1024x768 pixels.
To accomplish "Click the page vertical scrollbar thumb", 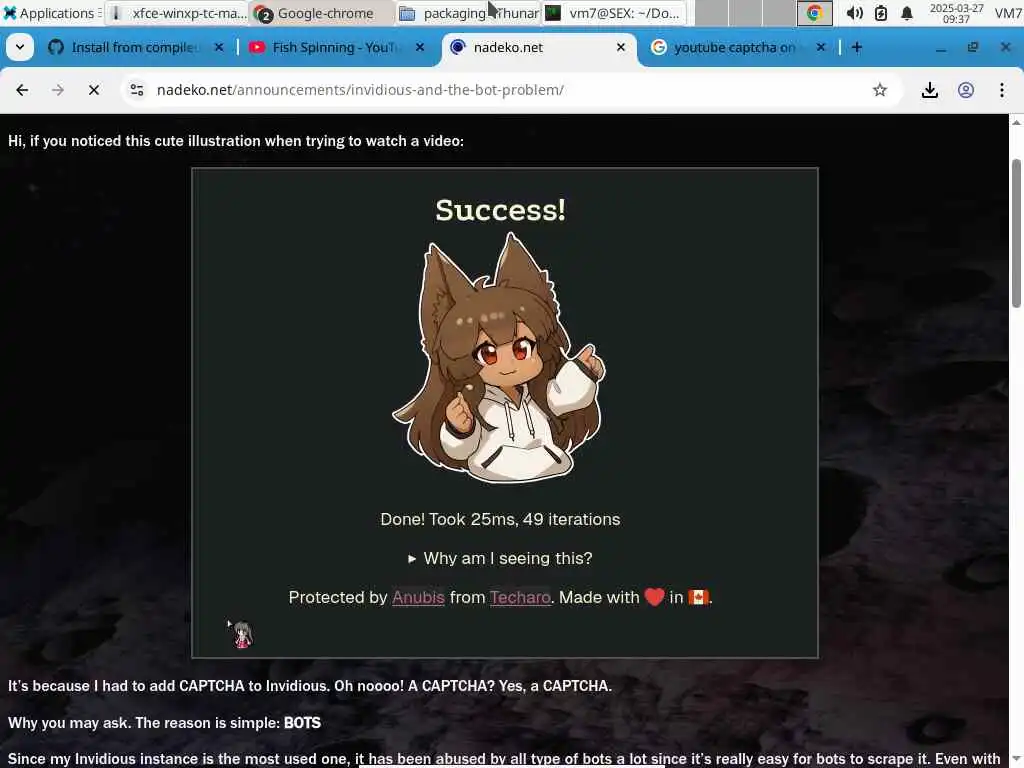I will (x=1016, y=233).
